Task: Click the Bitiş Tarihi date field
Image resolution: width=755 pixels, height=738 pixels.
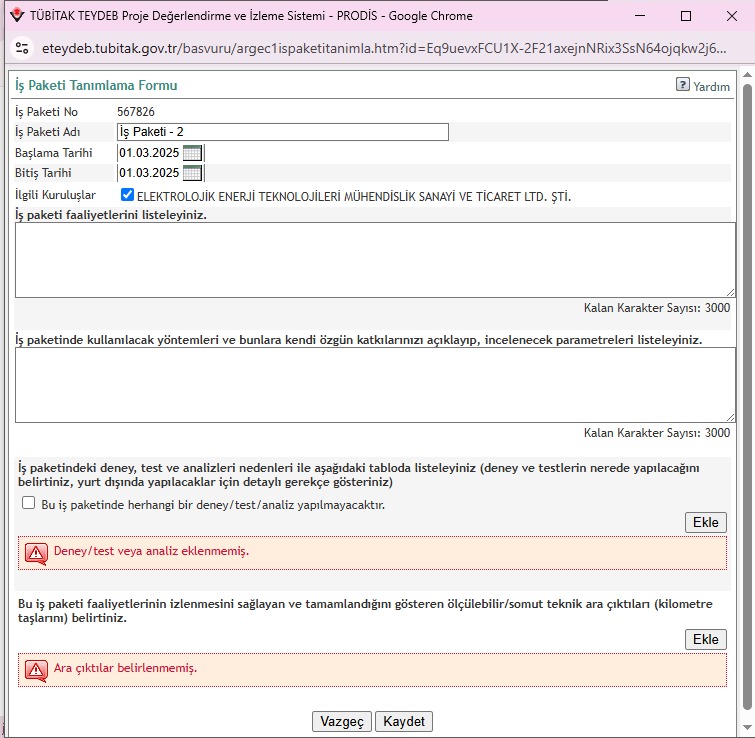Action: (149, 172)
